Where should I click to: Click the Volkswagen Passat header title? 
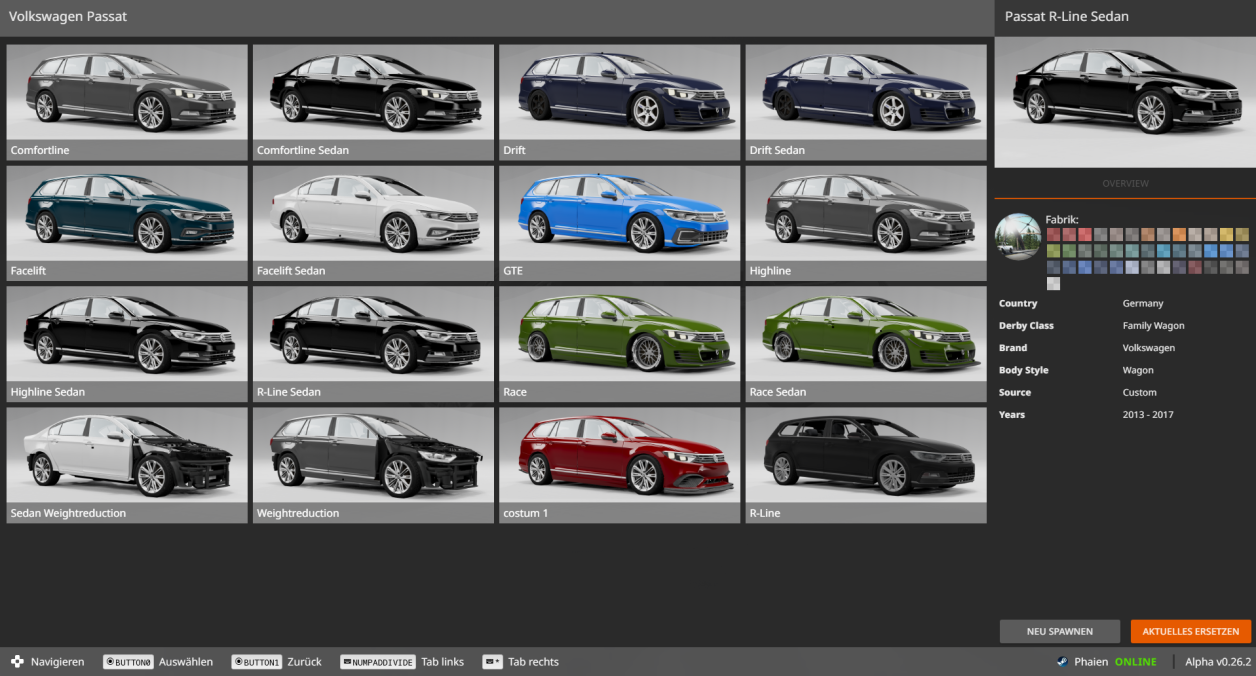(68, 17)
